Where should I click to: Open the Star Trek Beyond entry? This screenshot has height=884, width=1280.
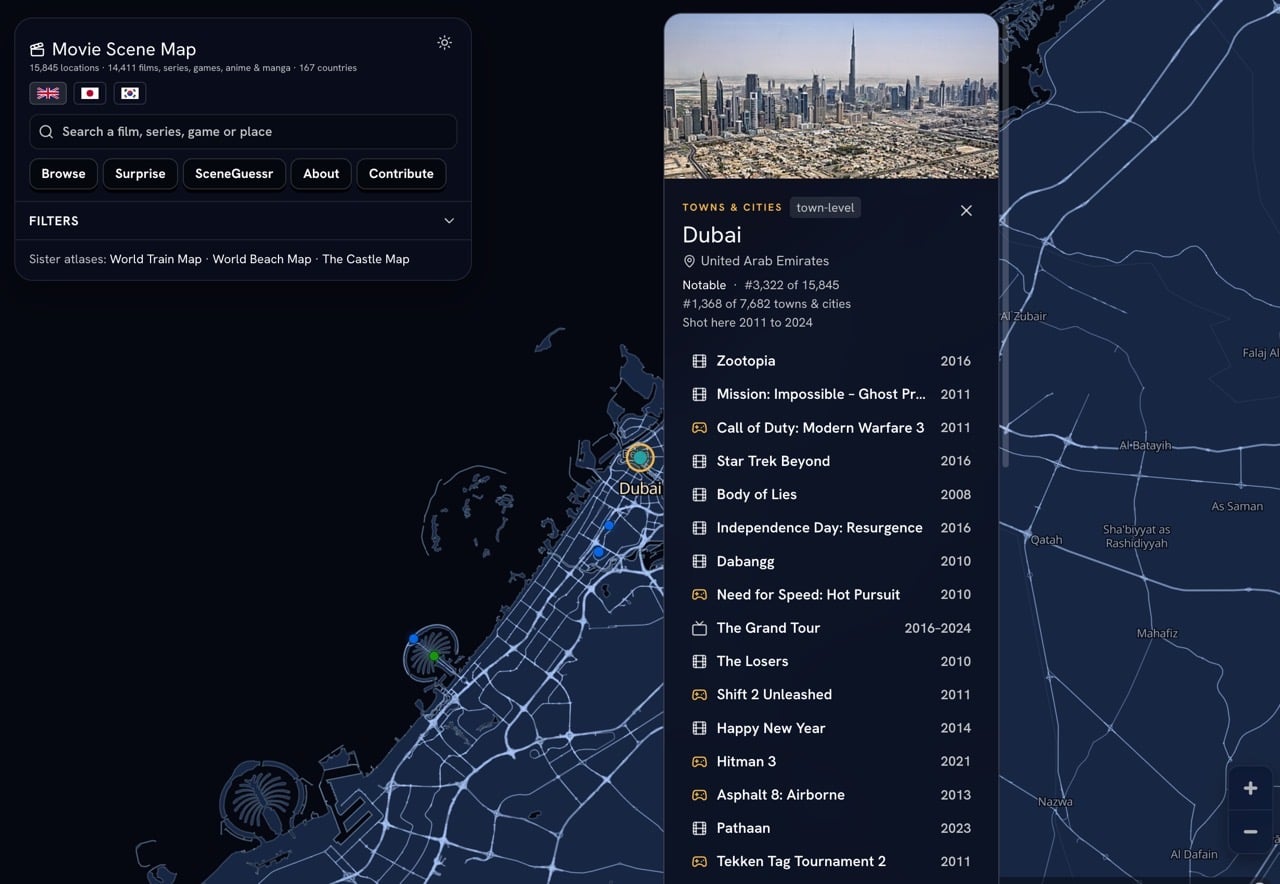tap(831, 461)
